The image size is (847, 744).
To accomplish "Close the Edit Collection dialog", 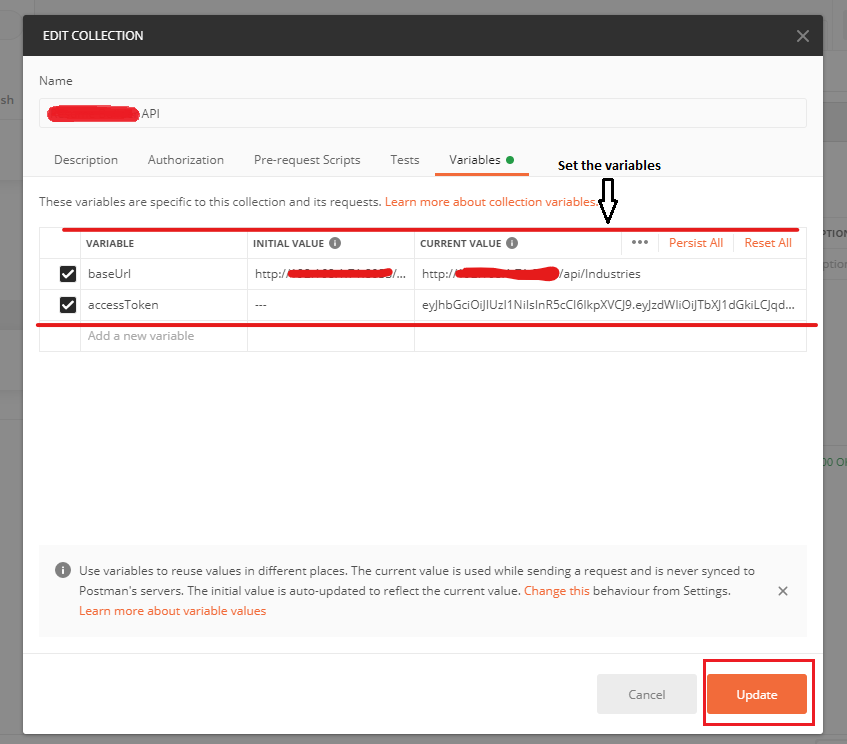I will coord(802,35).
